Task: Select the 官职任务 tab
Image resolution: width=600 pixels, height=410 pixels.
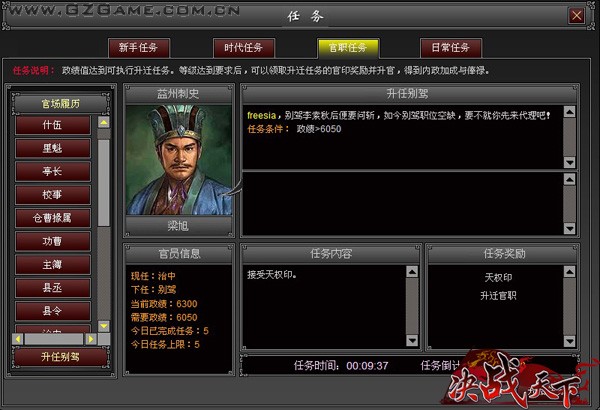Action: pyautogui.click(x=348, y=48)
